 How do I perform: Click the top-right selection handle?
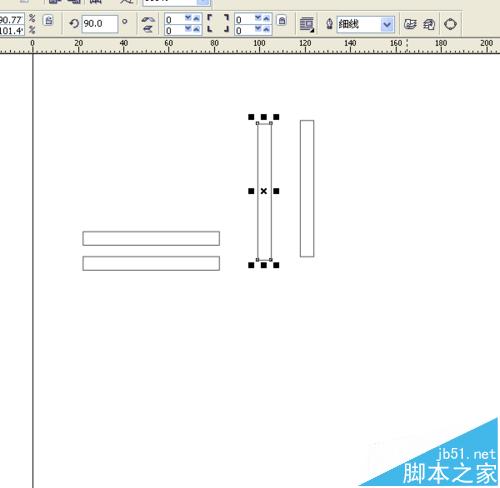point(276,117)
